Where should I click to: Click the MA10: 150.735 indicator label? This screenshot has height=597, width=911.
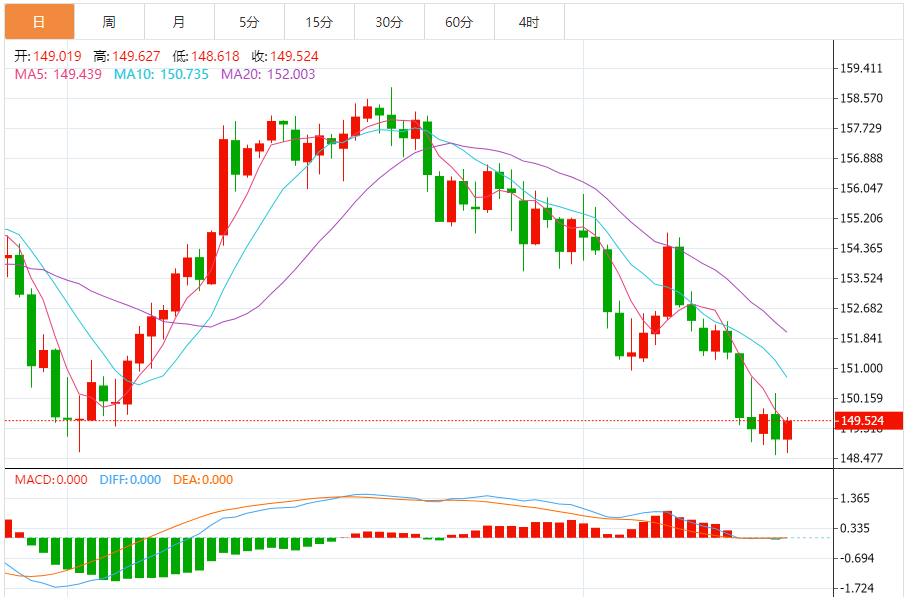point(161,74)
